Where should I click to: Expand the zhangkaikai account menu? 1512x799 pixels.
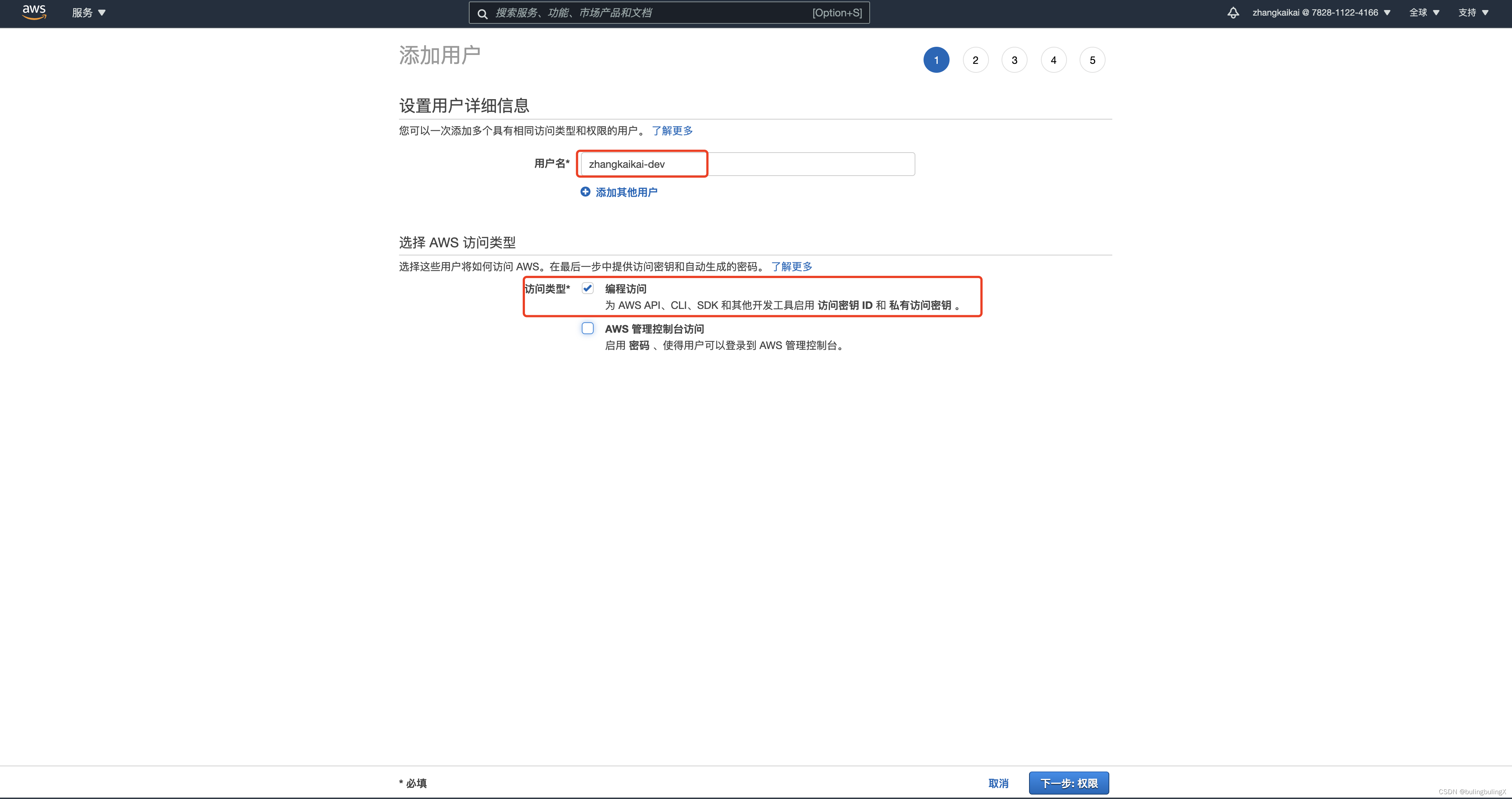pyautogui.click(x=1321, y=13)
